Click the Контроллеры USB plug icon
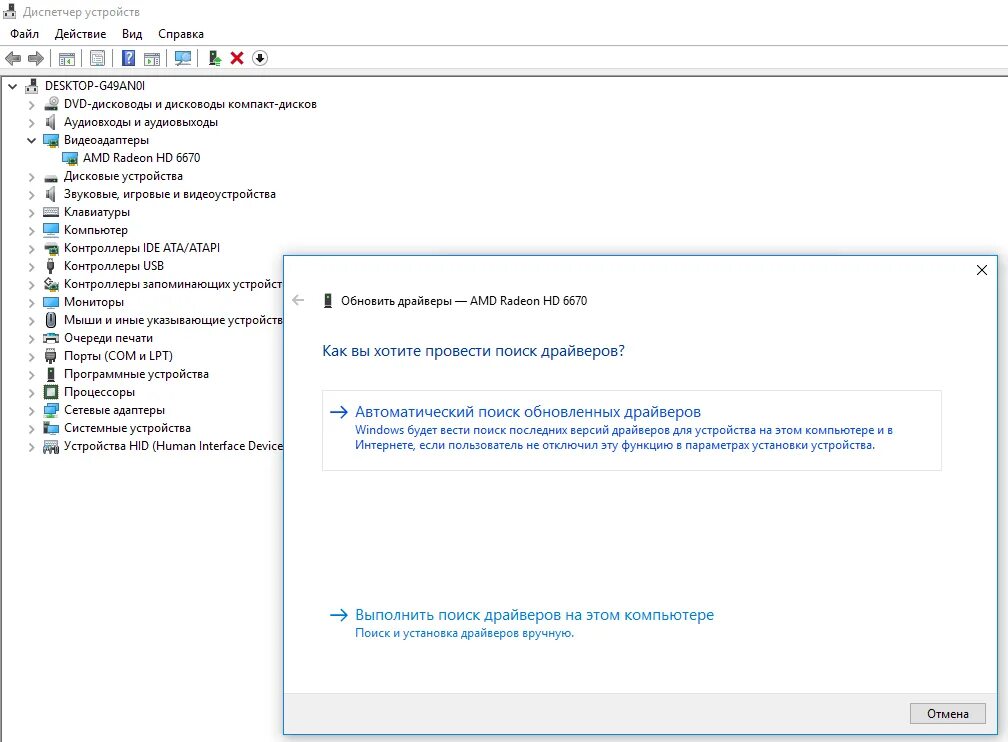 tap(51, 266)
